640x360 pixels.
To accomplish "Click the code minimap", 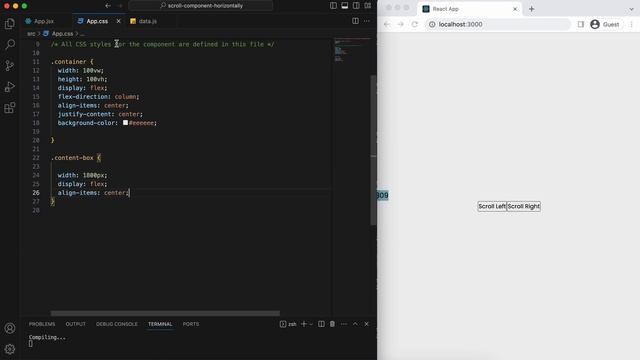I will (352, 51).
